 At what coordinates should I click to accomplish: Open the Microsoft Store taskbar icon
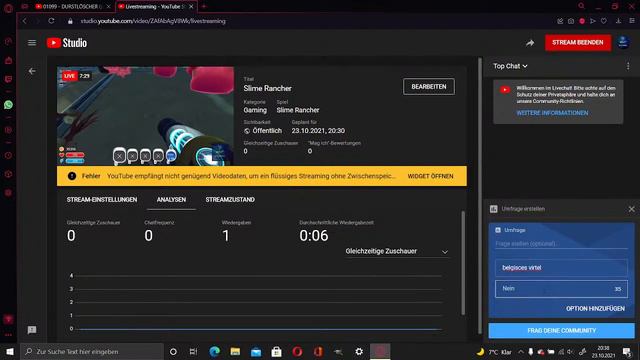pos(276,351)
